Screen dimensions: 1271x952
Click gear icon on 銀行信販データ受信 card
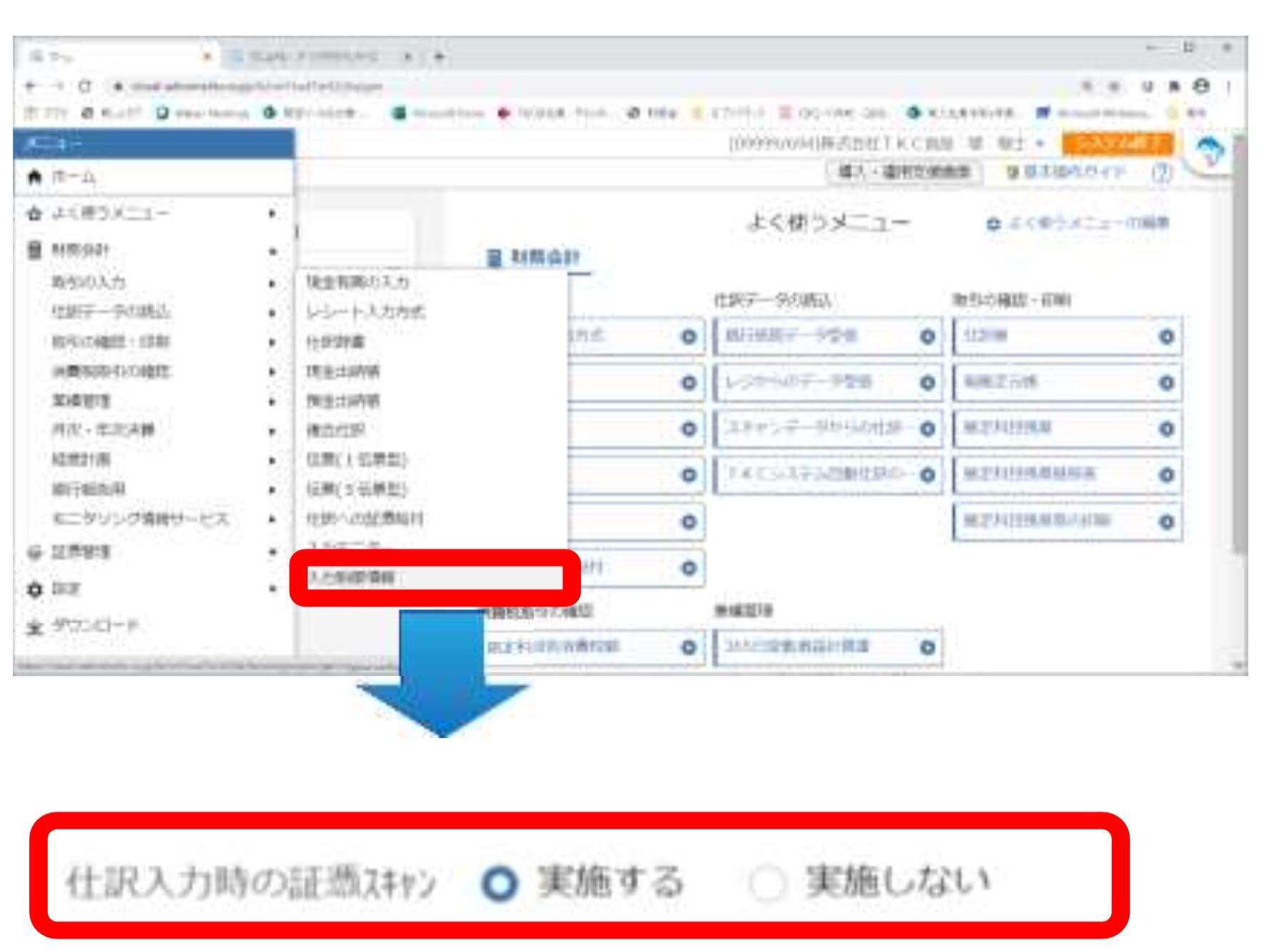[926, 336]
